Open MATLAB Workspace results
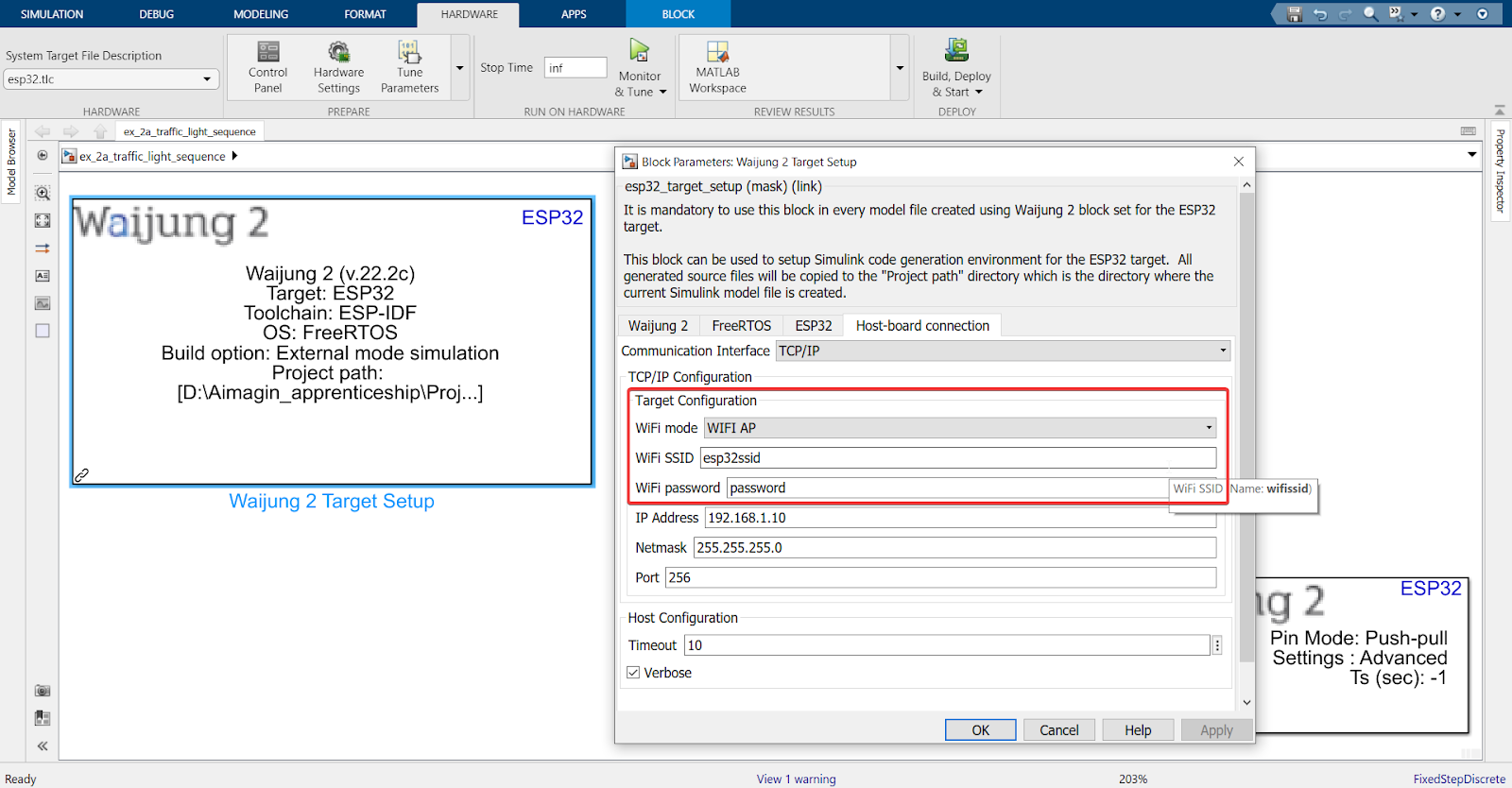This screenshot has height=788, width=1512. coord(717,66)
